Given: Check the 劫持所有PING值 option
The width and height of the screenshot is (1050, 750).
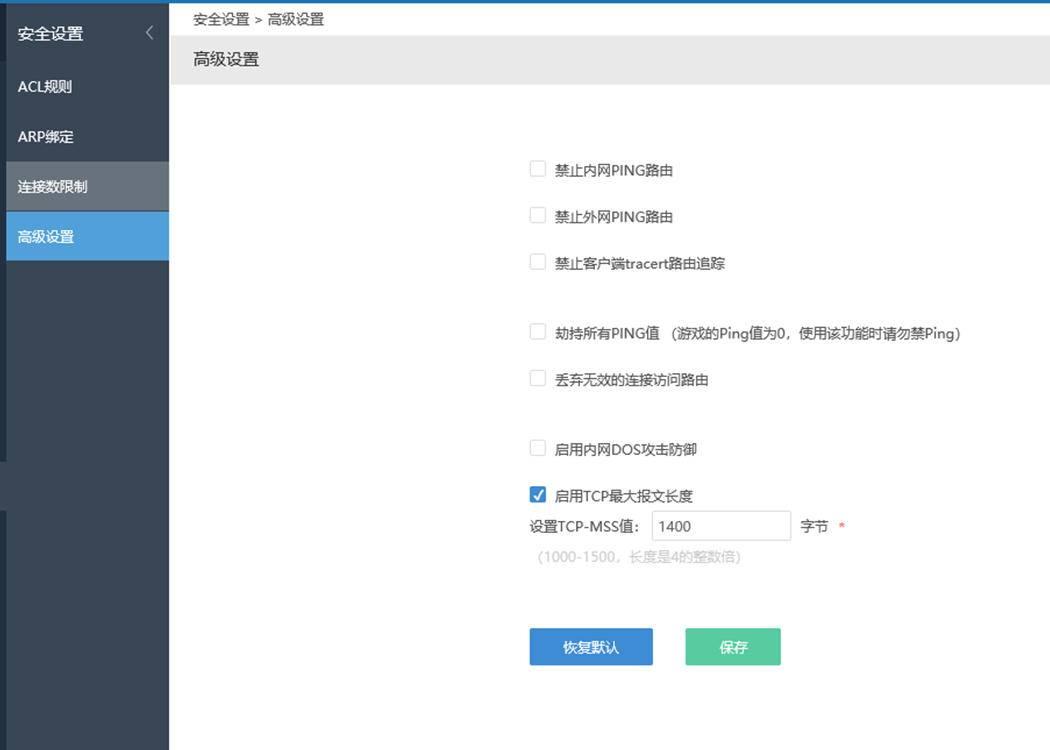Looking at the screenshot, I should click(x=536, y=330).
